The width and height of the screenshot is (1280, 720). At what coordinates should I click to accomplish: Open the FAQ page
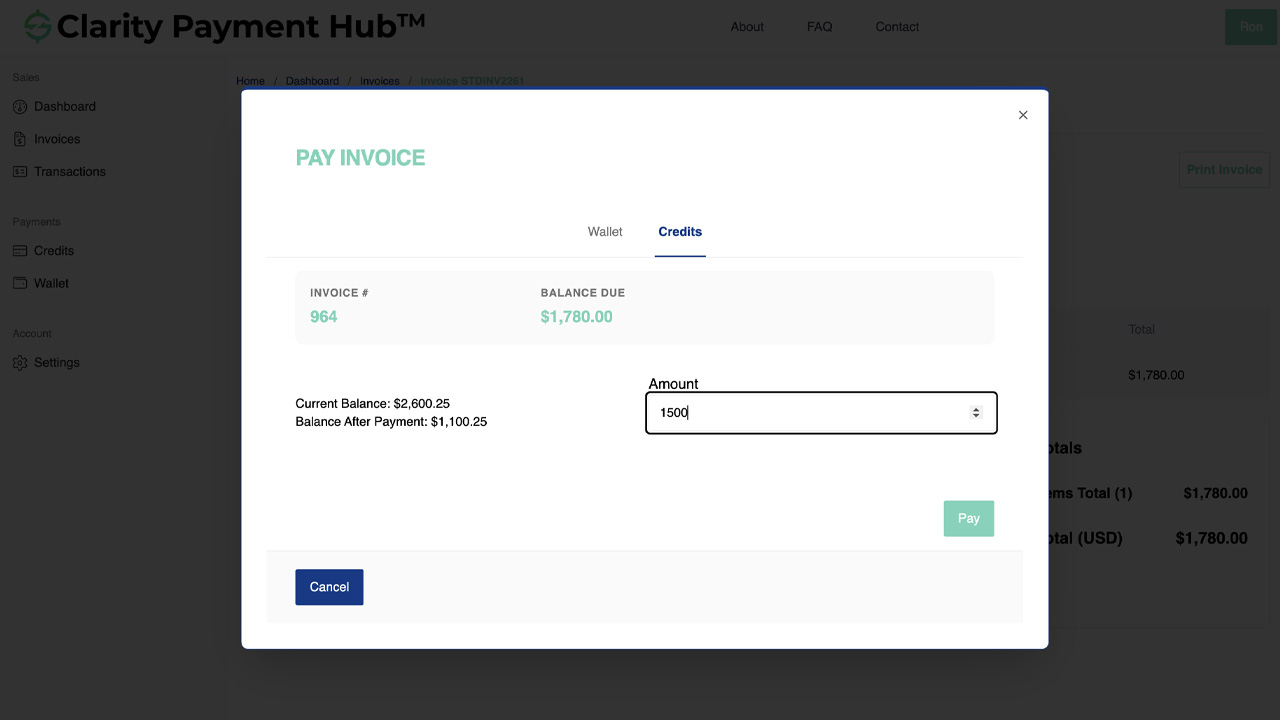(819, 27)
